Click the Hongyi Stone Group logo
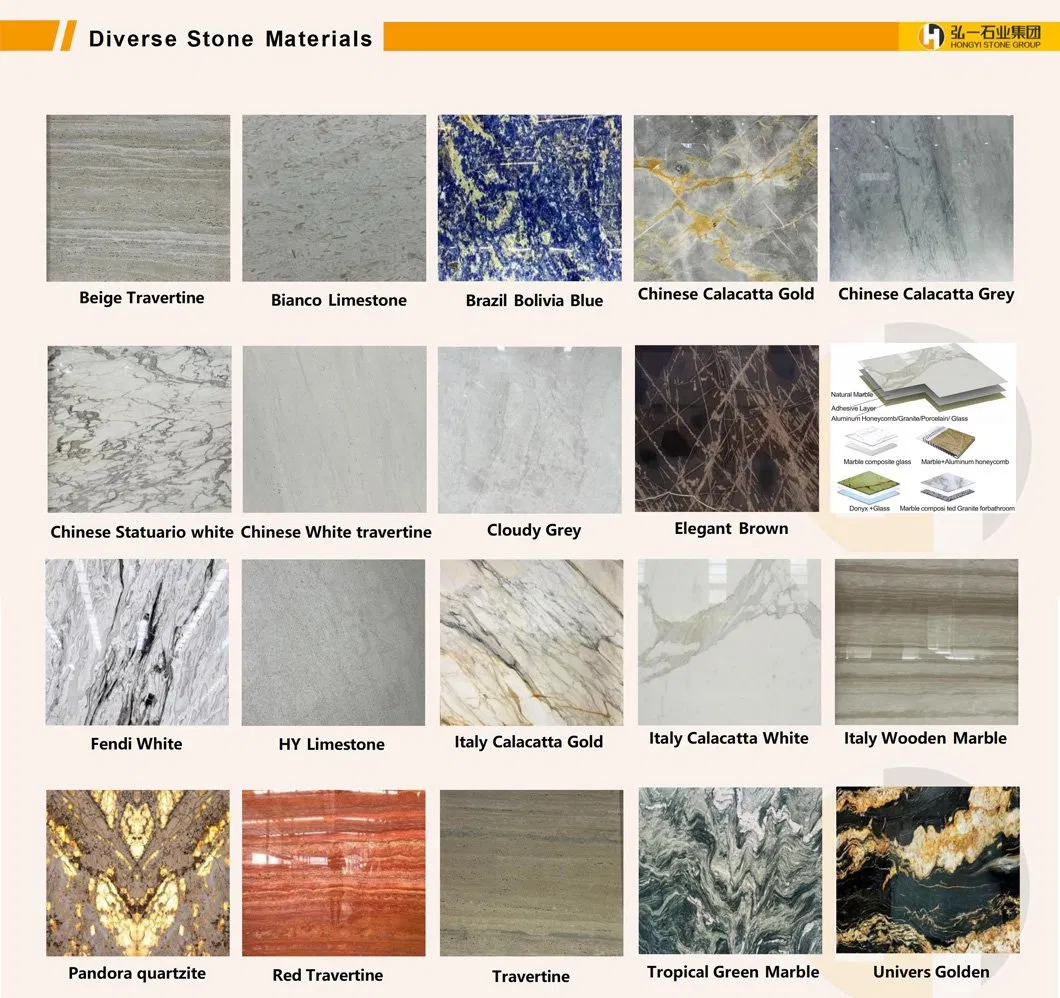The height and width of the screenshot is (998, 1060). click(x=977, y=36)
